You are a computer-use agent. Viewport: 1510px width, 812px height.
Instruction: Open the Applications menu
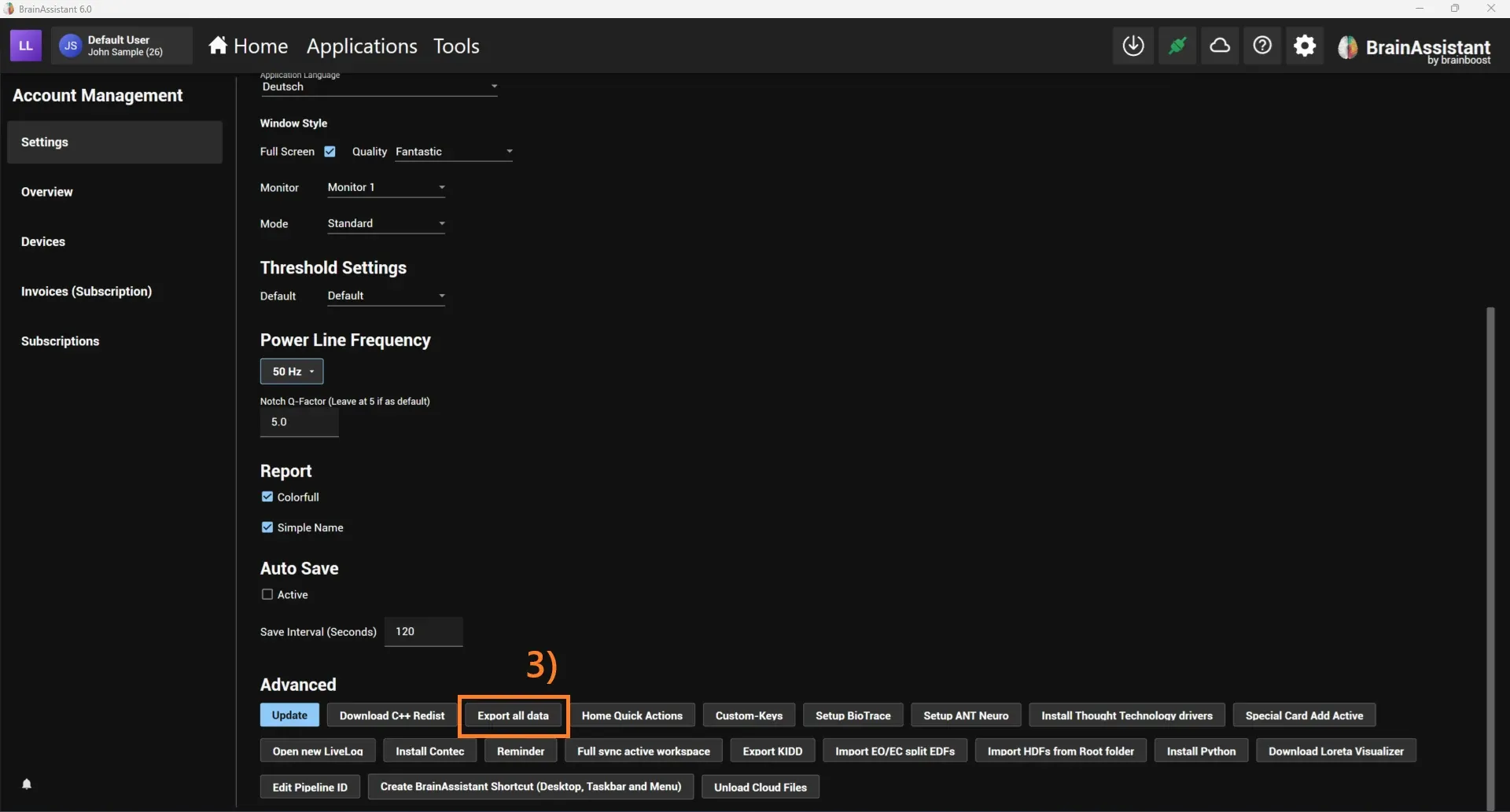coord(362,46)
